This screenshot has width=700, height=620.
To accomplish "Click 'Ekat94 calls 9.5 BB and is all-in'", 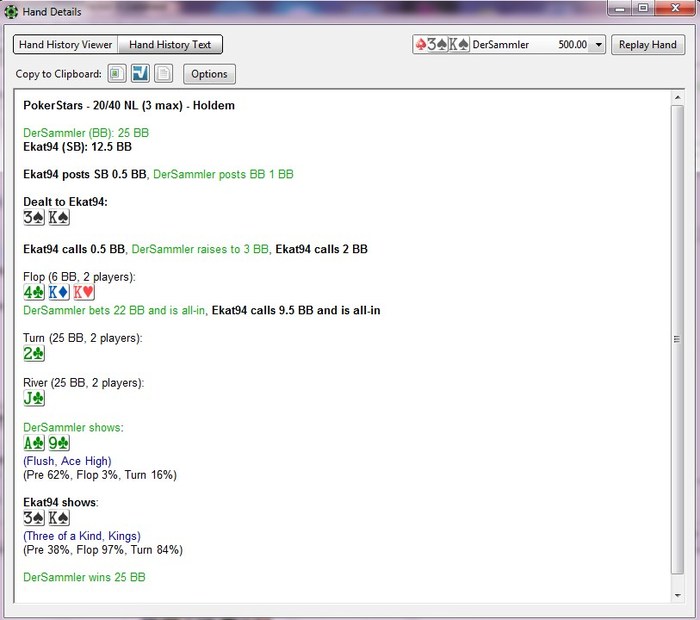I will coord(296,310).
